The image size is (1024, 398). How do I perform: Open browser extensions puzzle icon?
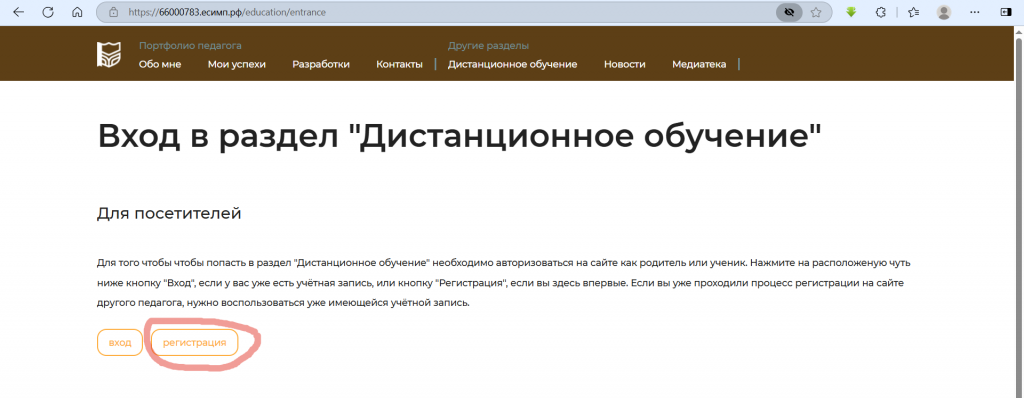880,12
